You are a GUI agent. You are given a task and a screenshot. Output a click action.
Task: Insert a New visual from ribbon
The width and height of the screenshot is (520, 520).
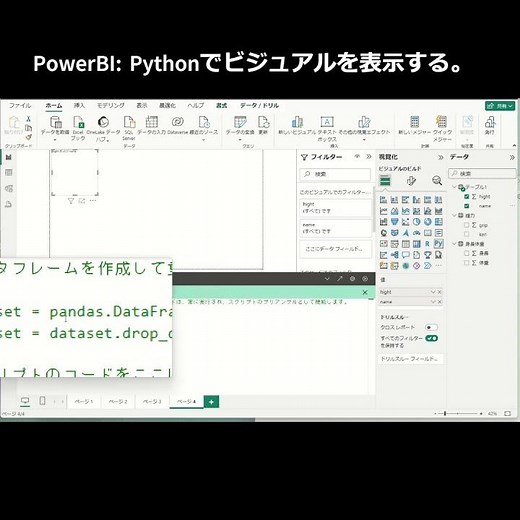[297, 122]
